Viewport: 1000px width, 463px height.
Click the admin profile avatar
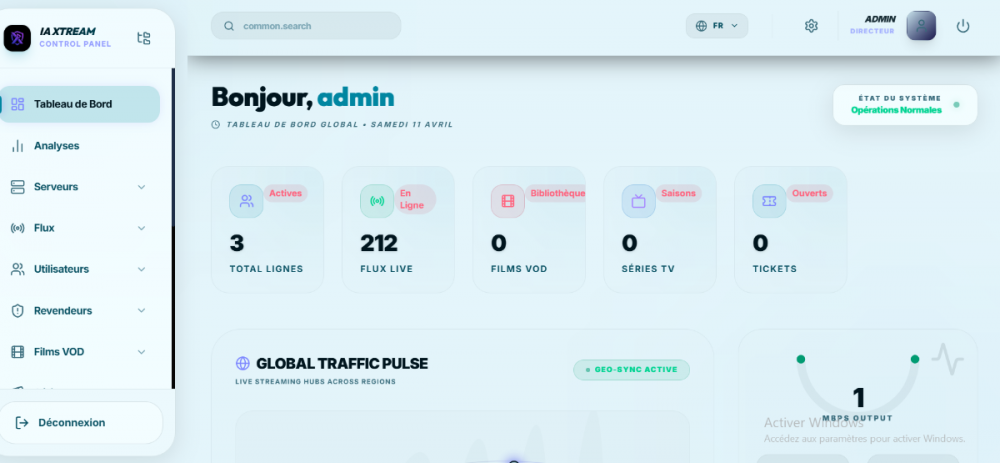920,26
